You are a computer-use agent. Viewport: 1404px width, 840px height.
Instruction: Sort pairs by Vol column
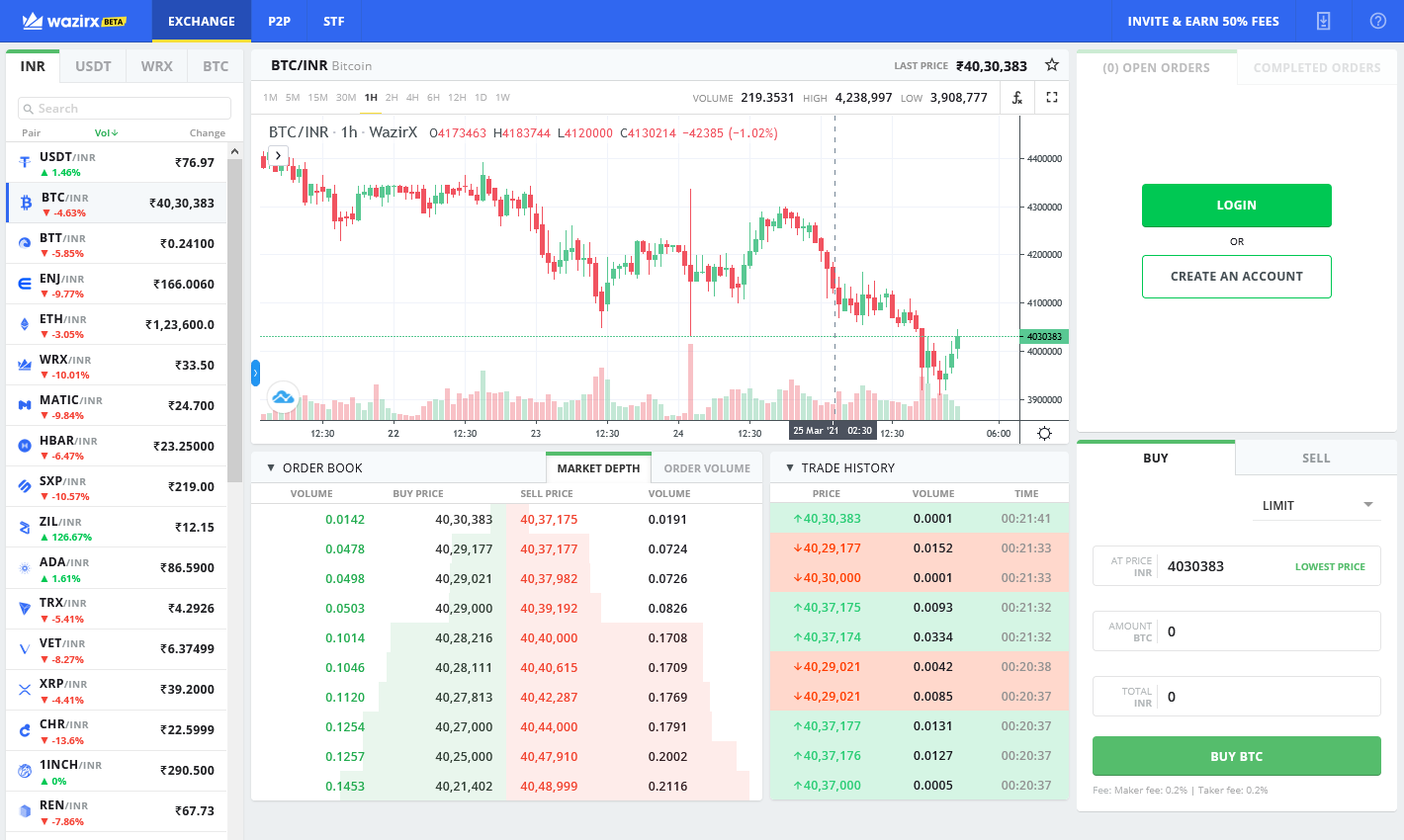pos(106,132)
